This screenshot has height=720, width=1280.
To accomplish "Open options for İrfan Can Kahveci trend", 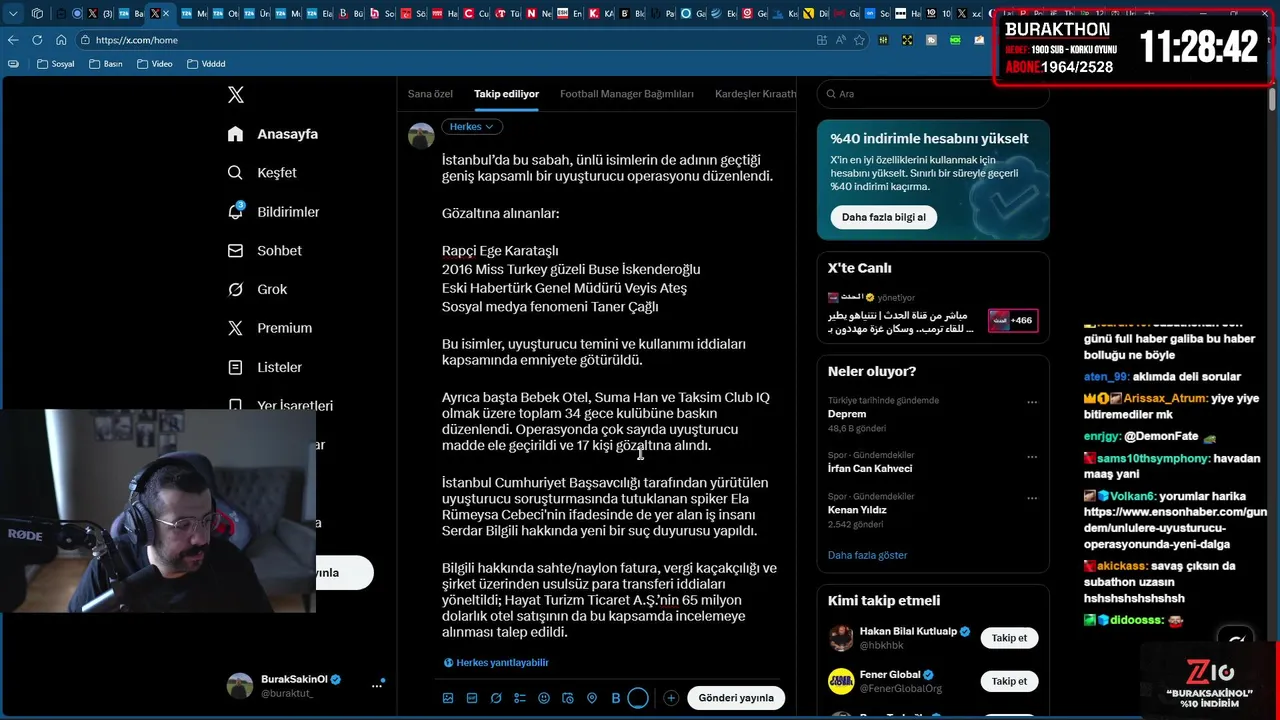I will tap(1032, 457).
